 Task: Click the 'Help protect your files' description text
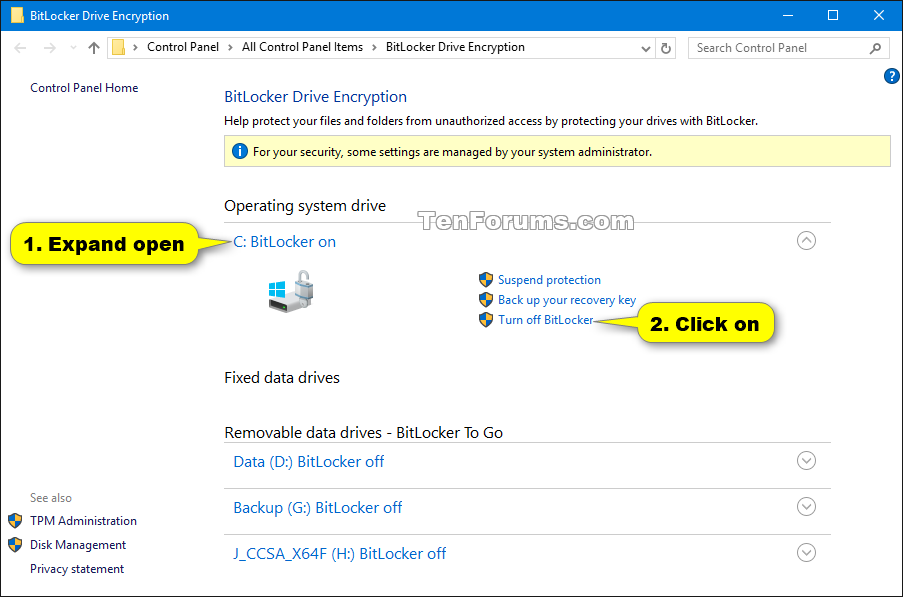tap(491, 121)
